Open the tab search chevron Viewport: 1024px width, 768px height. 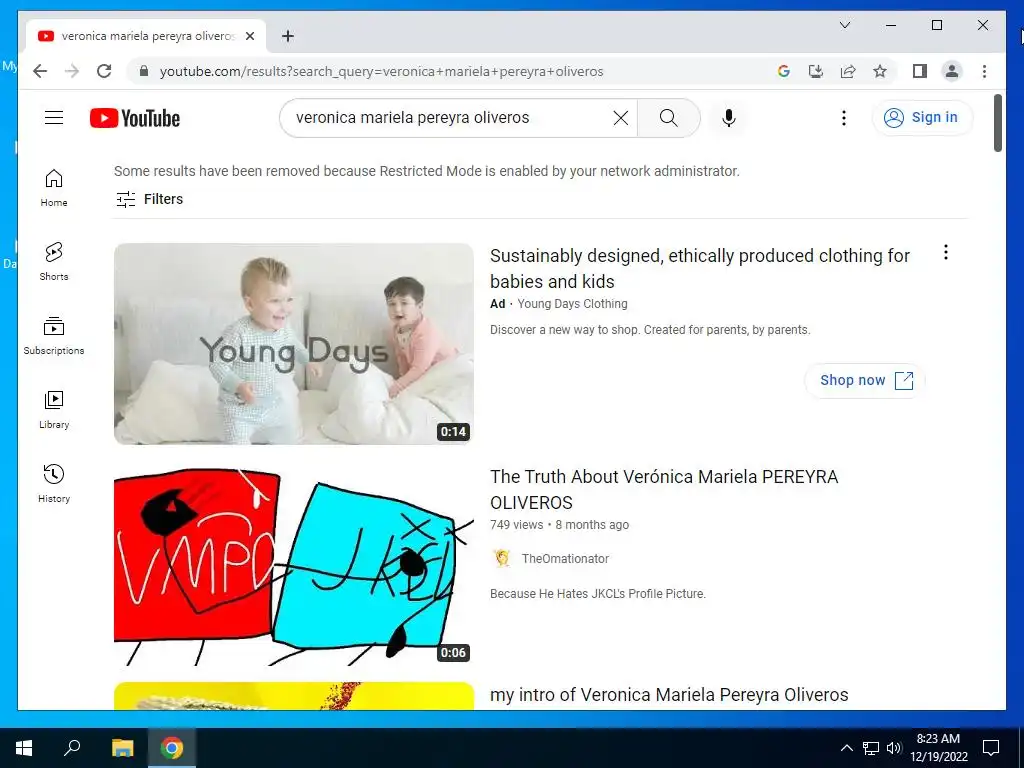844,25
